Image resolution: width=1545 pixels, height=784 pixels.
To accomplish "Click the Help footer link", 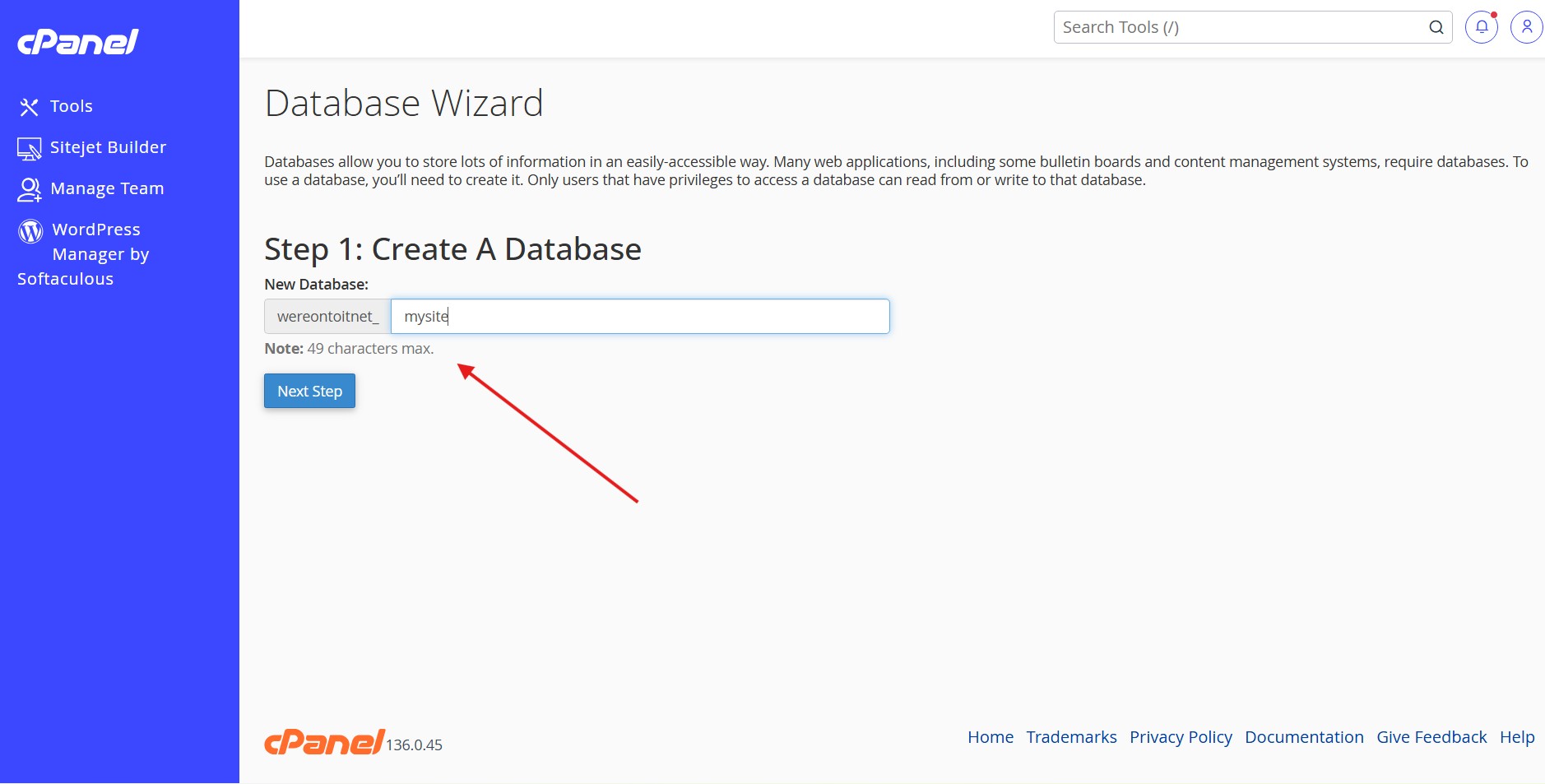I will (x=1517, y=737).
